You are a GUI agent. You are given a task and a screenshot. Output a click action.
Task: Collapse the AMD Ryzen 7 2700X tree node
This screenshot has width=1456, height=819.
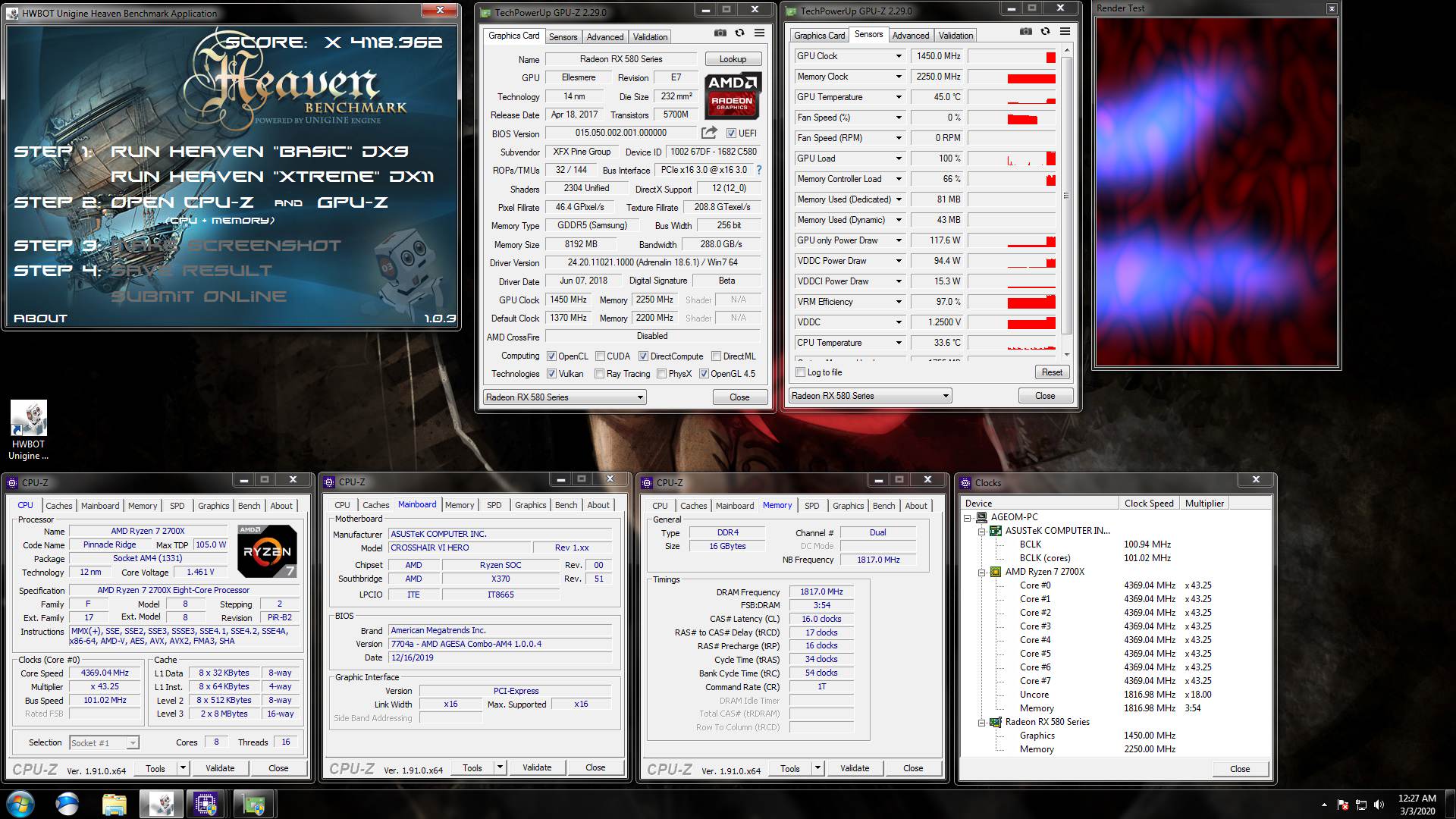(981, 573)
